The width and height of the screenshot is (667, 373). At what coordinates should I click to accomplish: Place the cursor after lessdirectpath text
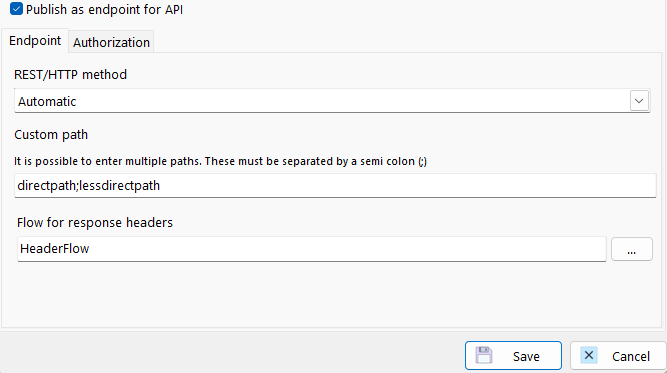coord(161,185)
